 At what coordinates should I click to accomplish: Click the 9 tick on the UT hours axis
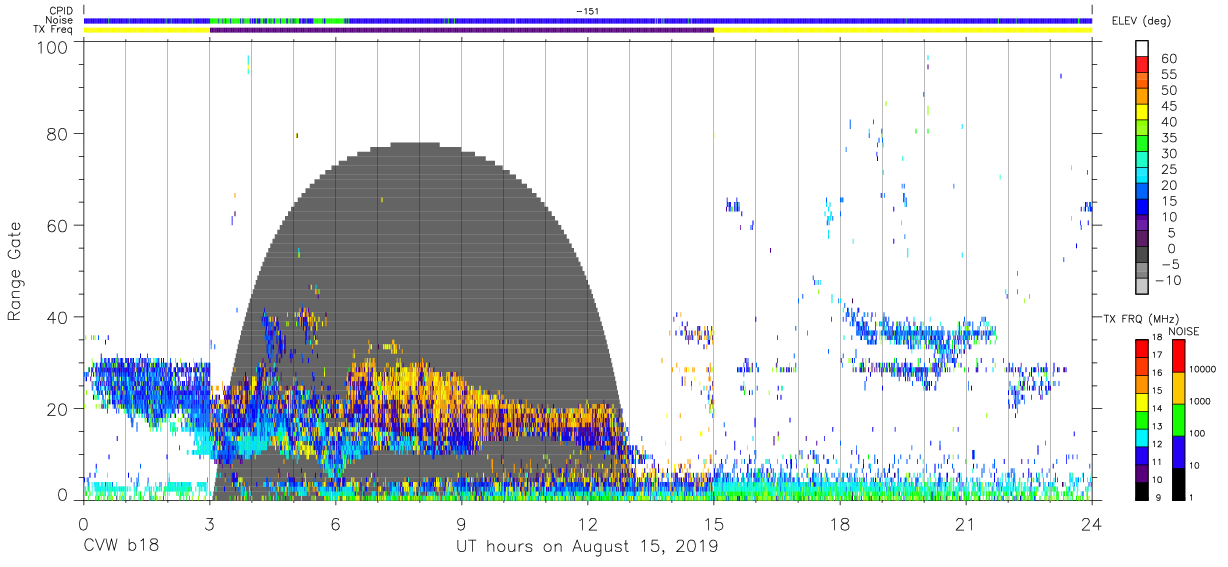(x=462, y=525)
